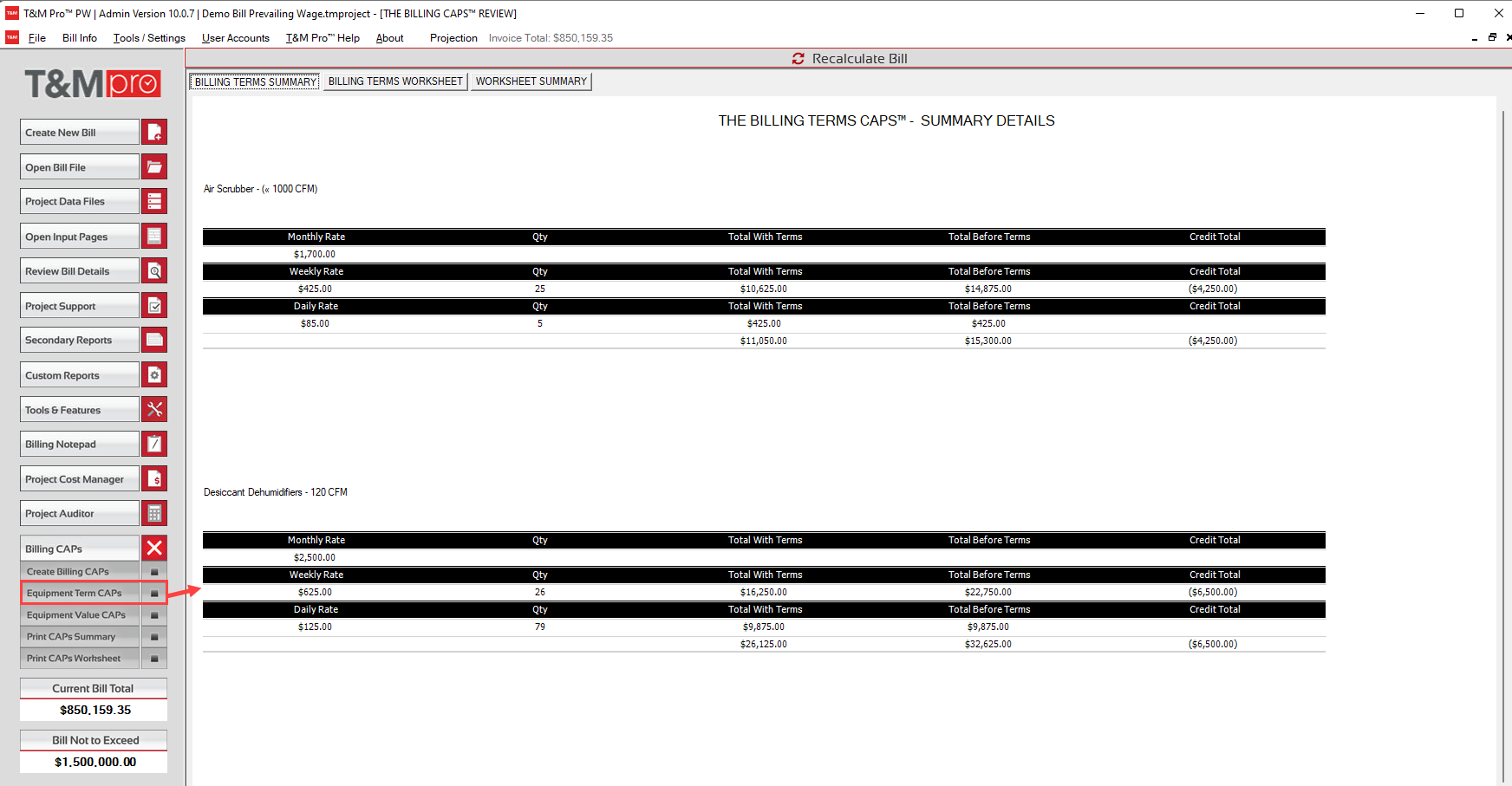This screenshot has height=786, width=1512.
Task: Select Equipment Value CAPs submenu item
Action: [81, 615]
